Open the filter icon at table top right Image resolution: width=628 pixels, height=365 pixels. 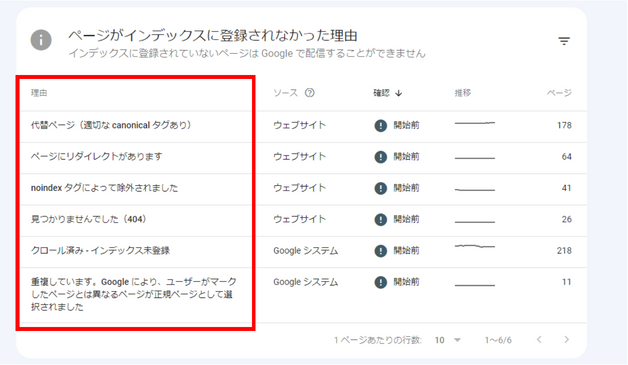(x=564, y=41)
